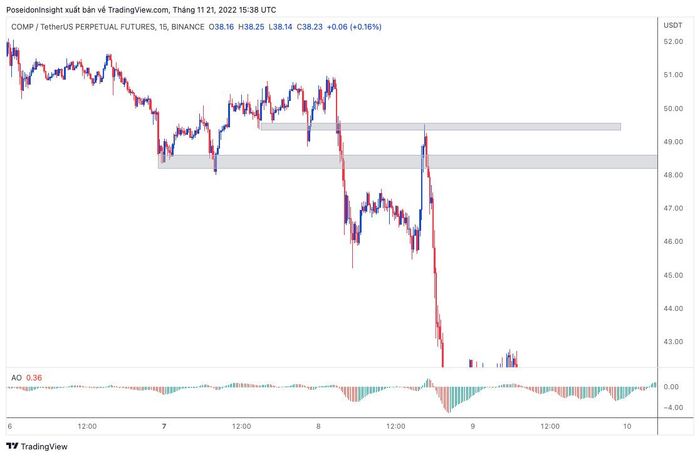Click the TradingView logo icon
The width and height of the screenshot is (700, 457).
[12, 446]
